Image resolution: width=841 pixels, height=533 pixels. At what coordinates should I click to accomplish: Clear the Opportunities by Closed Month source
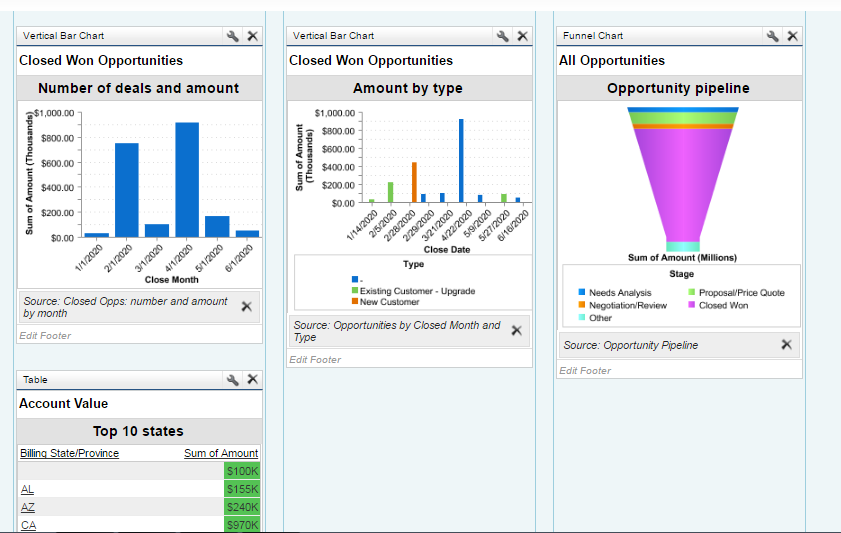coord(516,331)
